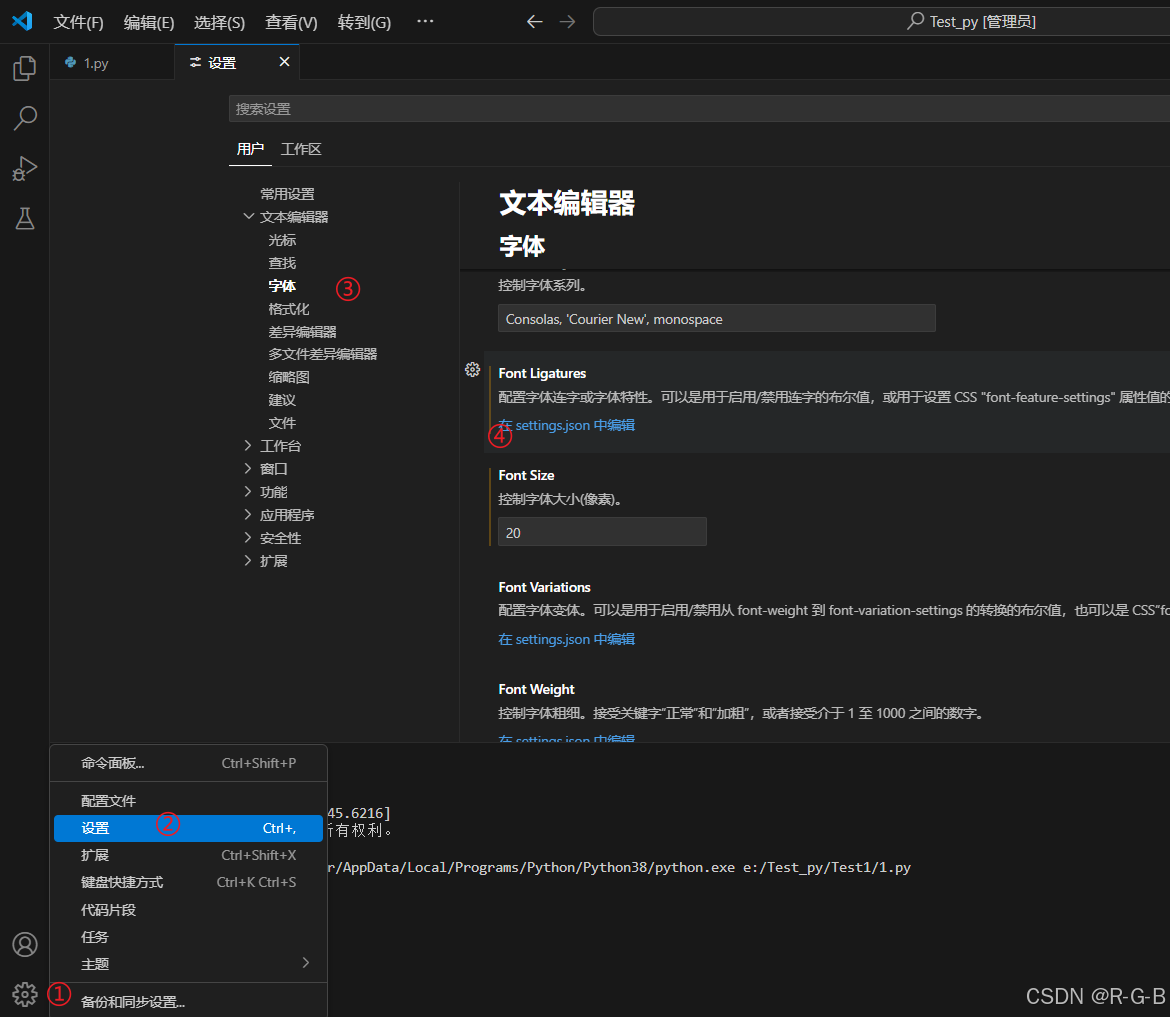The image size is (1170, 1017).
Task: Click the Font Size input showing 20
Action: (x=602, y=532)
